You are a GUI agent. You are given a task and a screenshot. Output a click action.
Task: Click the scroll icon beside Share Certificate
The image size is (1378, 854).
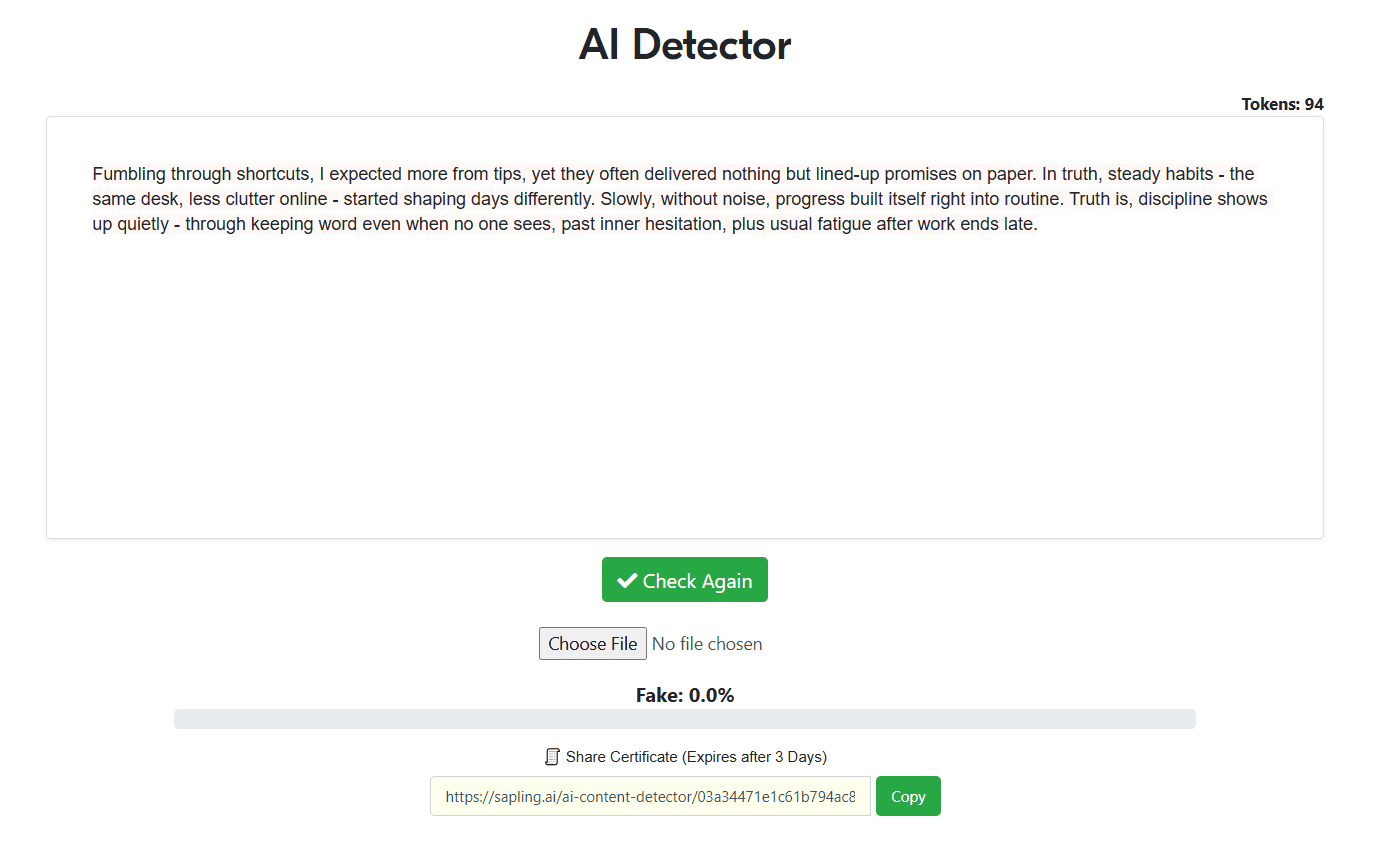point(552,757)
